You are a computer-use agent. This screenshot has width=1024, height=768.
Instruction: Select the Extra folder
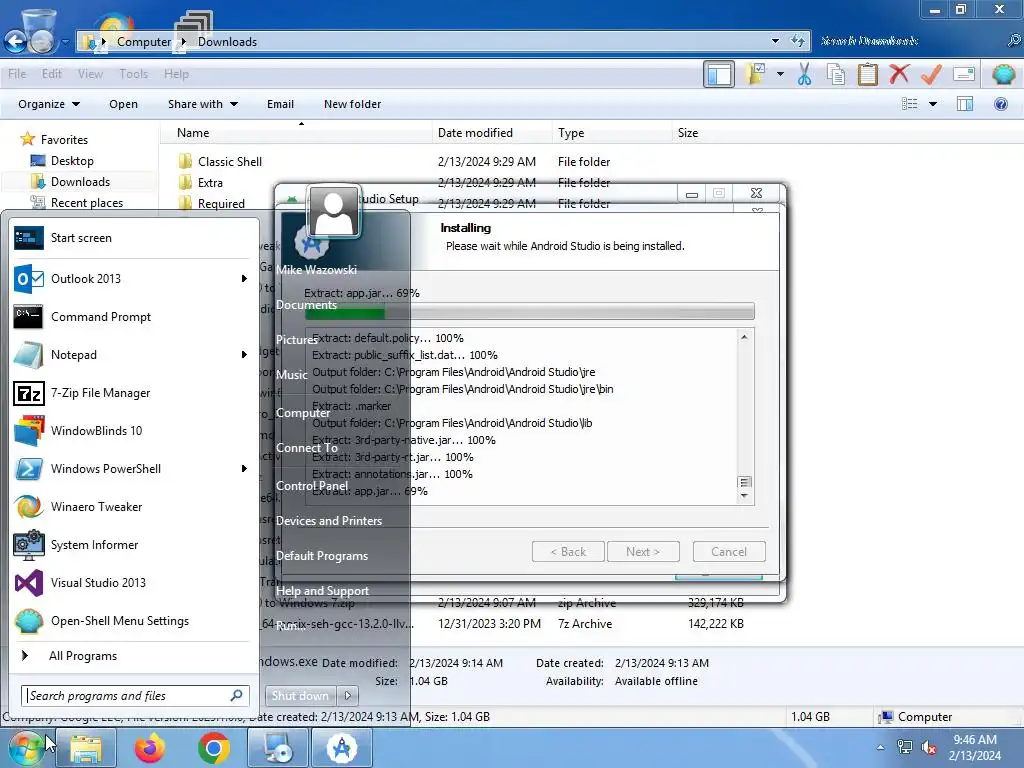coord(210,183)
